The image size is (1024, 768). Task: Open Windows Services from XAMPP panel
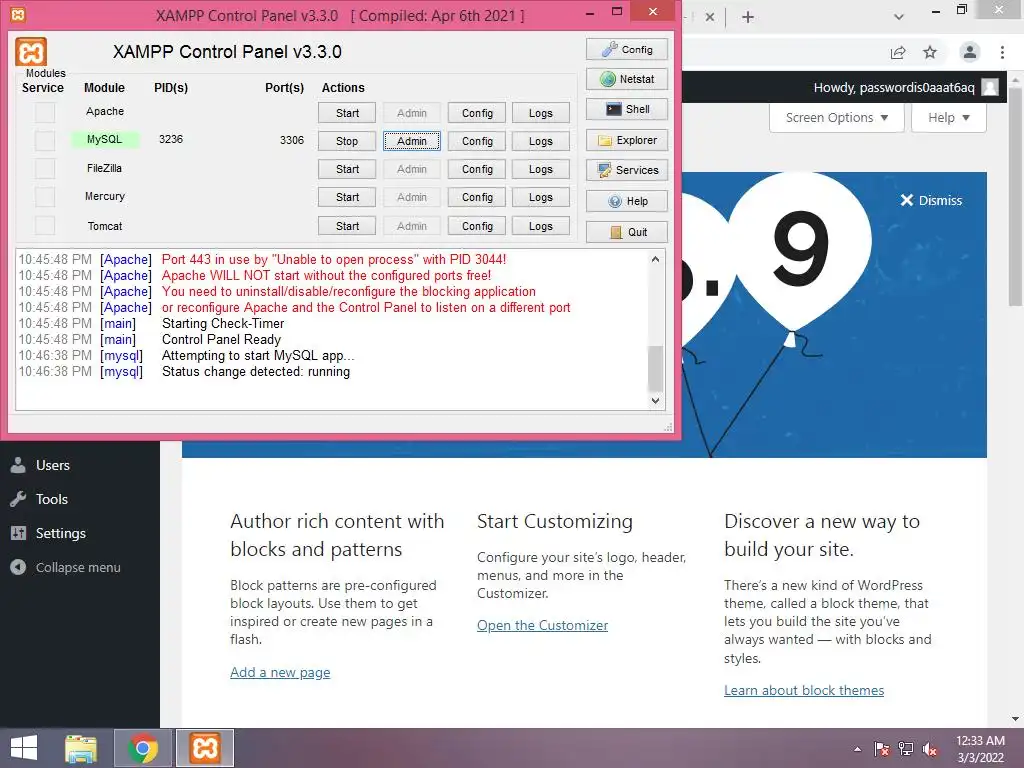tap(627, 170)
